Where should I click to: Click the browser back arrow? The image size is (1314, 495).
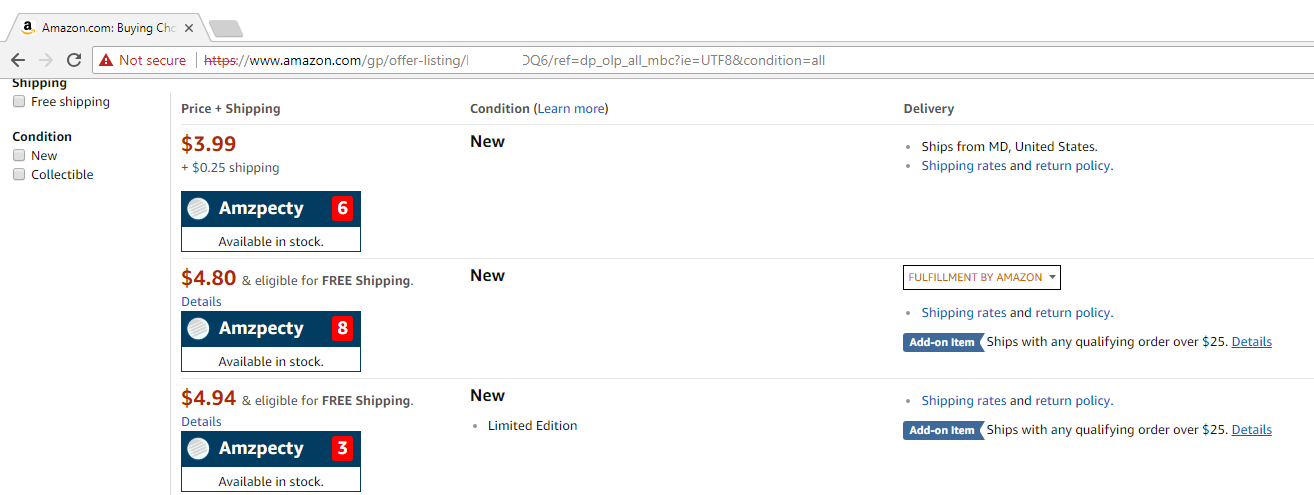tap(18, 60)
